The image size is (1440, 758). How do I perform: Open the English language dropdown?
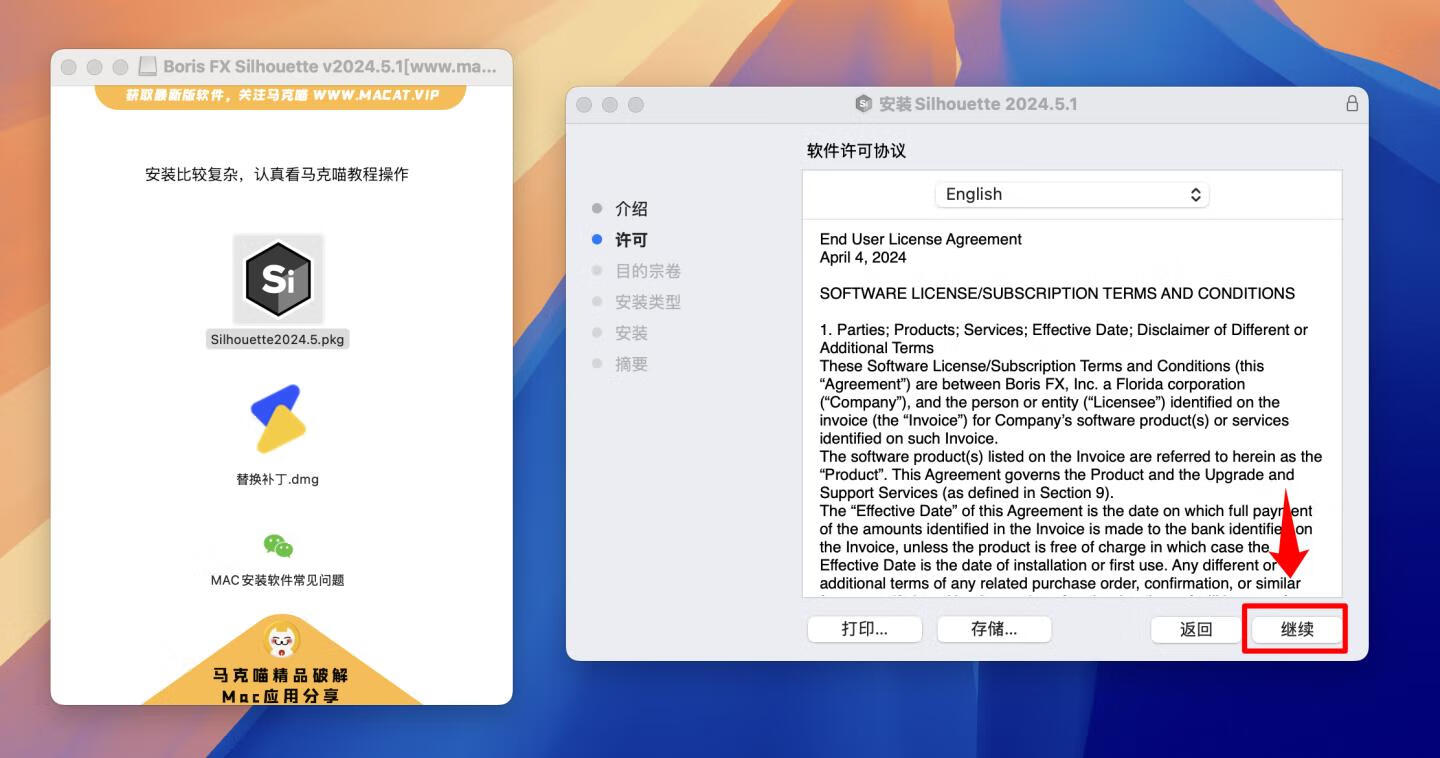pyautogui.click(x=1072, y=194)
